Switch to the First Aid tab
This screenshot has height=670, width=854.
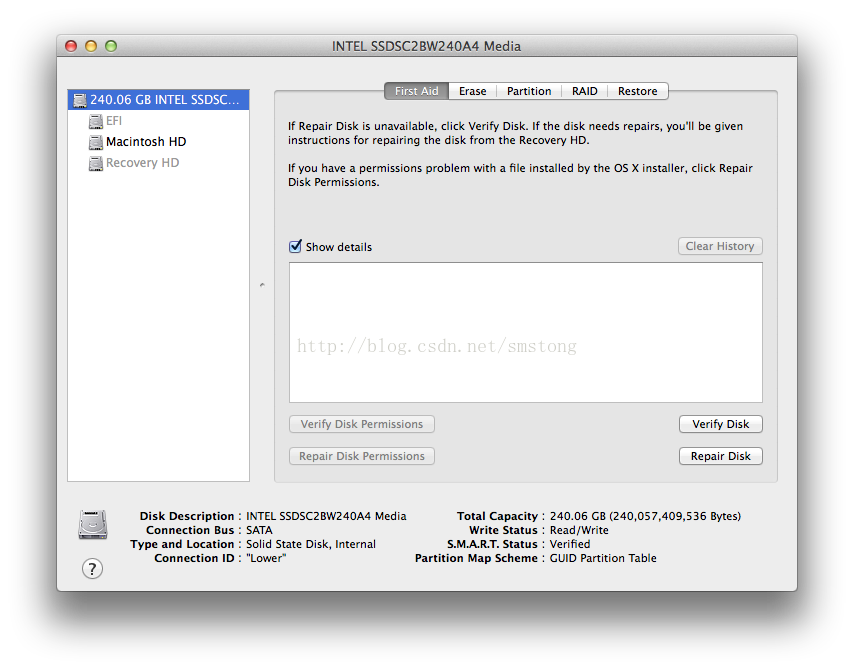click(417, 91)
